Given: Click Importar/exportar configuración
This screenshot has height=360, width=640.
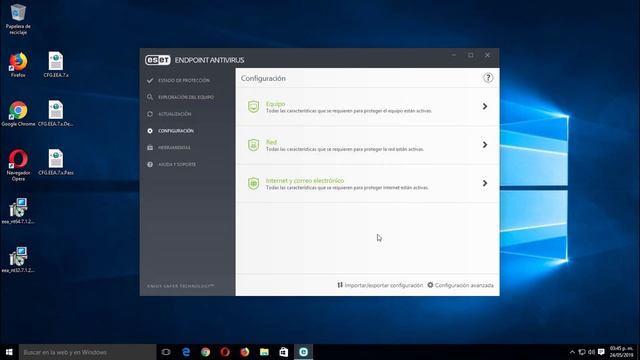Looking at the screenshot, I should [x=380, y=285].
